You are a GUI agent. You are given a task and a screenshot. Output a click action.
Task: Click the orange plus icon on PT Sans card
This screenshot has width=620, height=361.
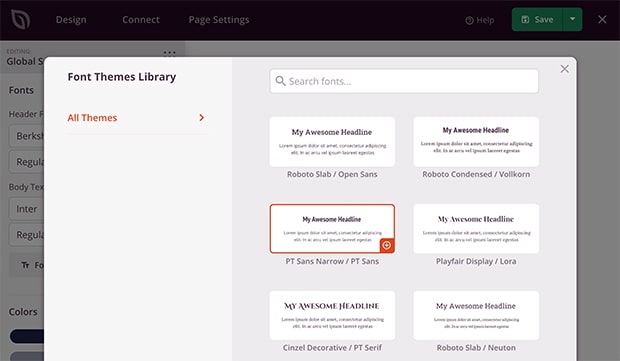click(x=387, y=245)
